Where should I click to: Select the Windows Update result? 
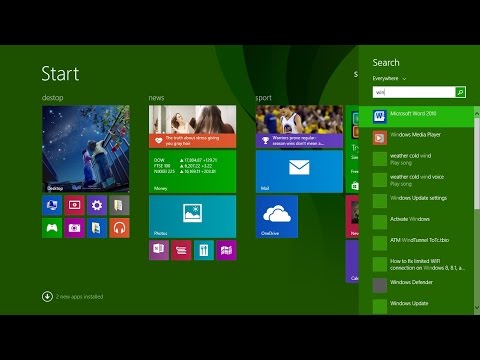416,306
